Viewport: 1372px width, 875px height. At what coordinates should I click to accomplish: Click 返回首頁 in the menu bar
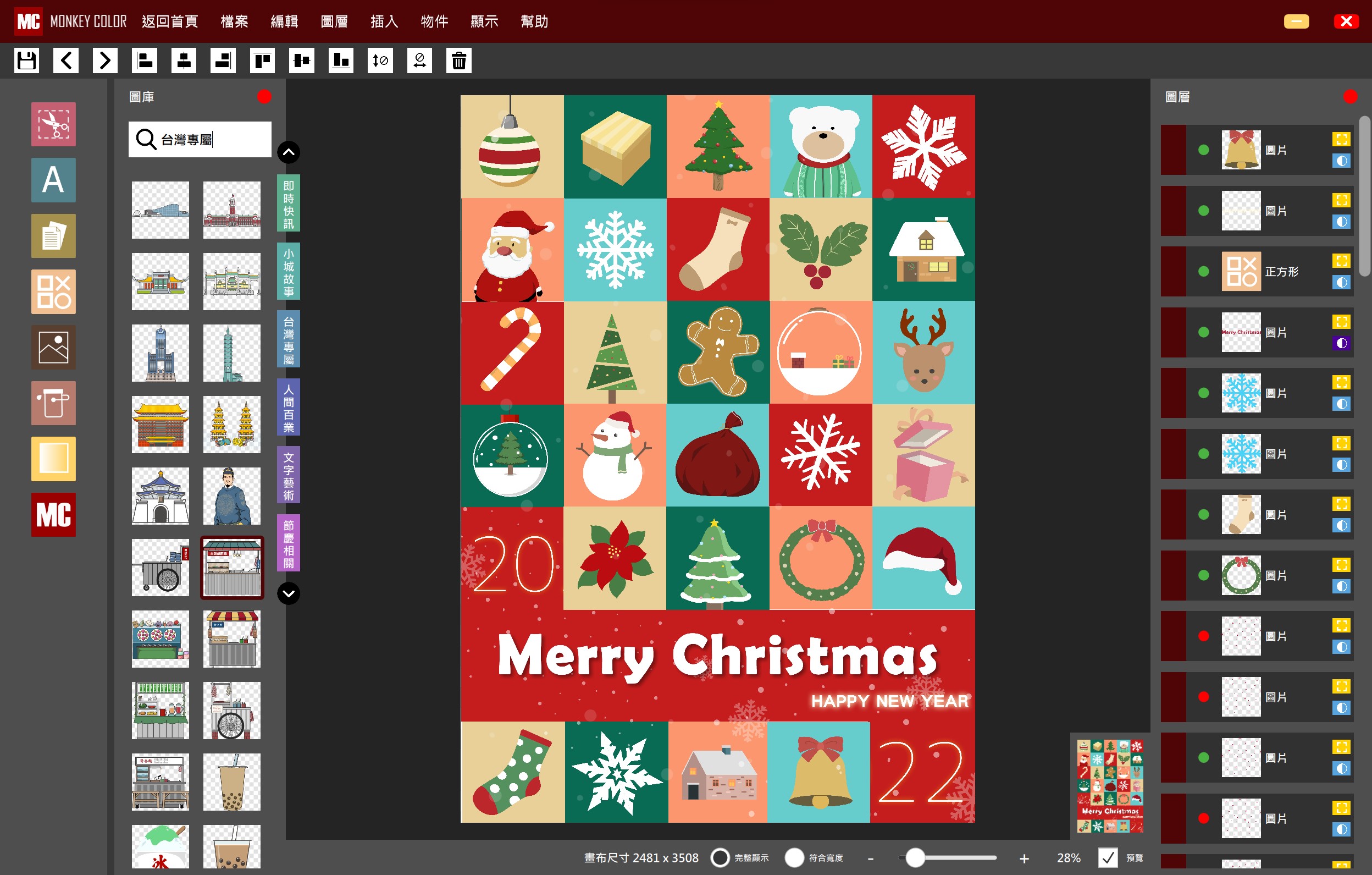(170, 21)
